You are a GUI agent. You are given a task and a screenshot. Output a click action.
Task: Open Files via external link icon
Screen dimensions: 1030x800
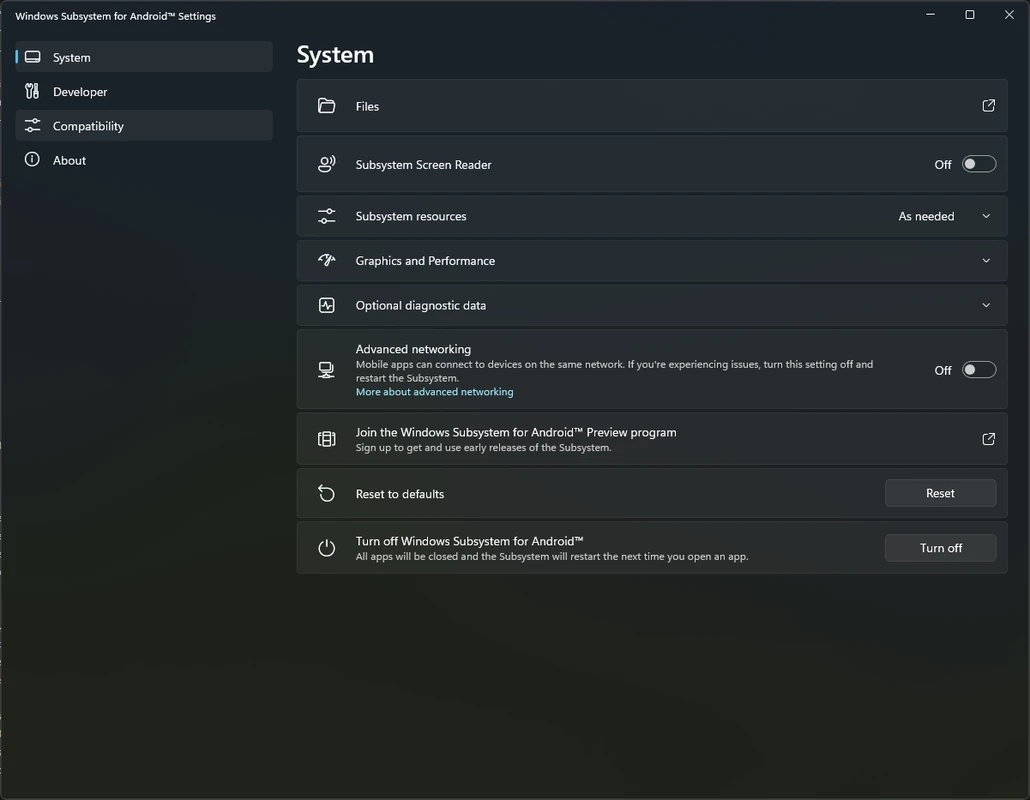tap(988, 106)
